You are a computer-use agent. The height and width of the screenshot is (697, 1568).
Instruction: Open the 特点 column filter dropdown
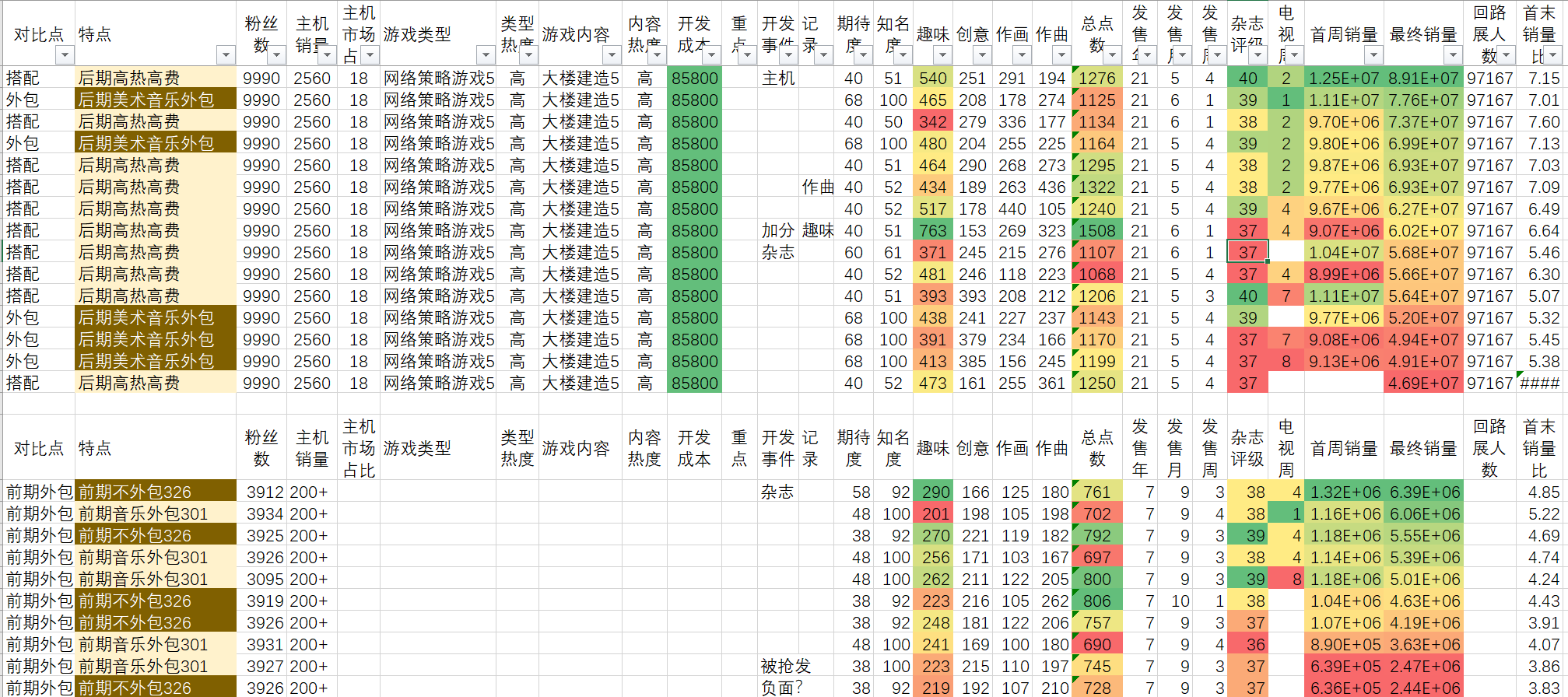click(226, 55)
